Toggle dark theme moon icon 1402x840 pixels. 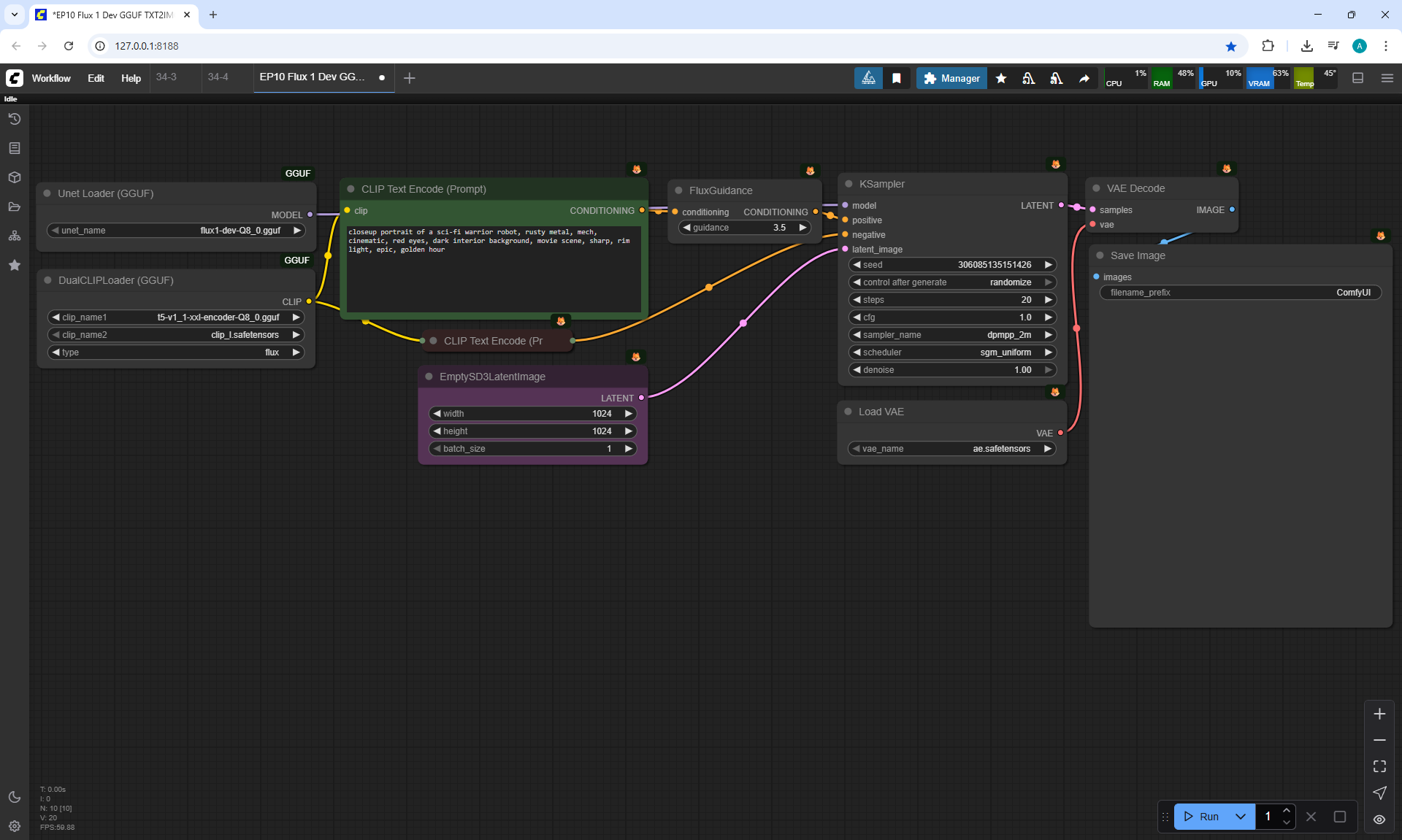15,797
